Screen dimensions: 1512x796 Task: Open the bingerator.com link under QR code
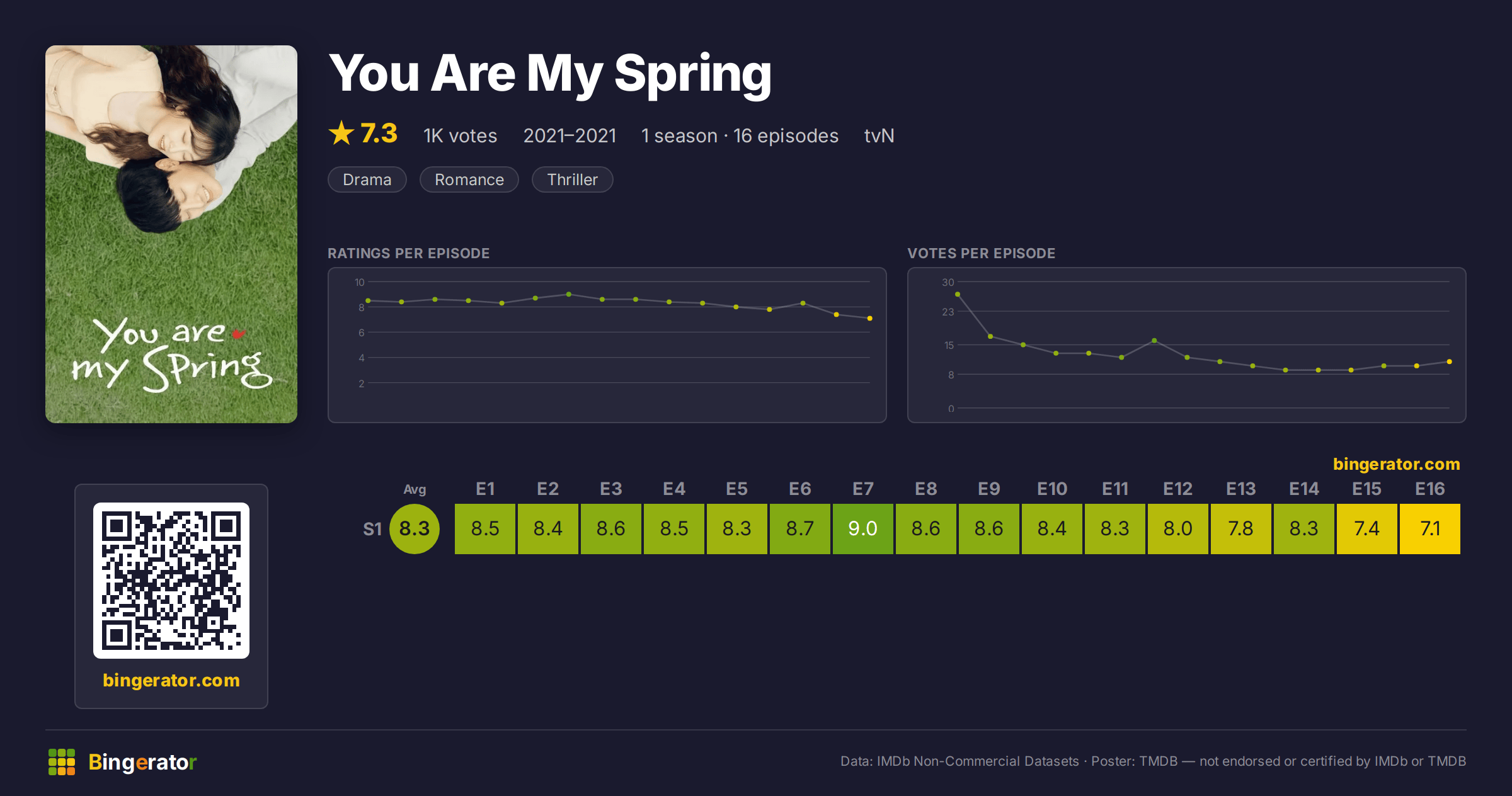click(x=171, y=680)
